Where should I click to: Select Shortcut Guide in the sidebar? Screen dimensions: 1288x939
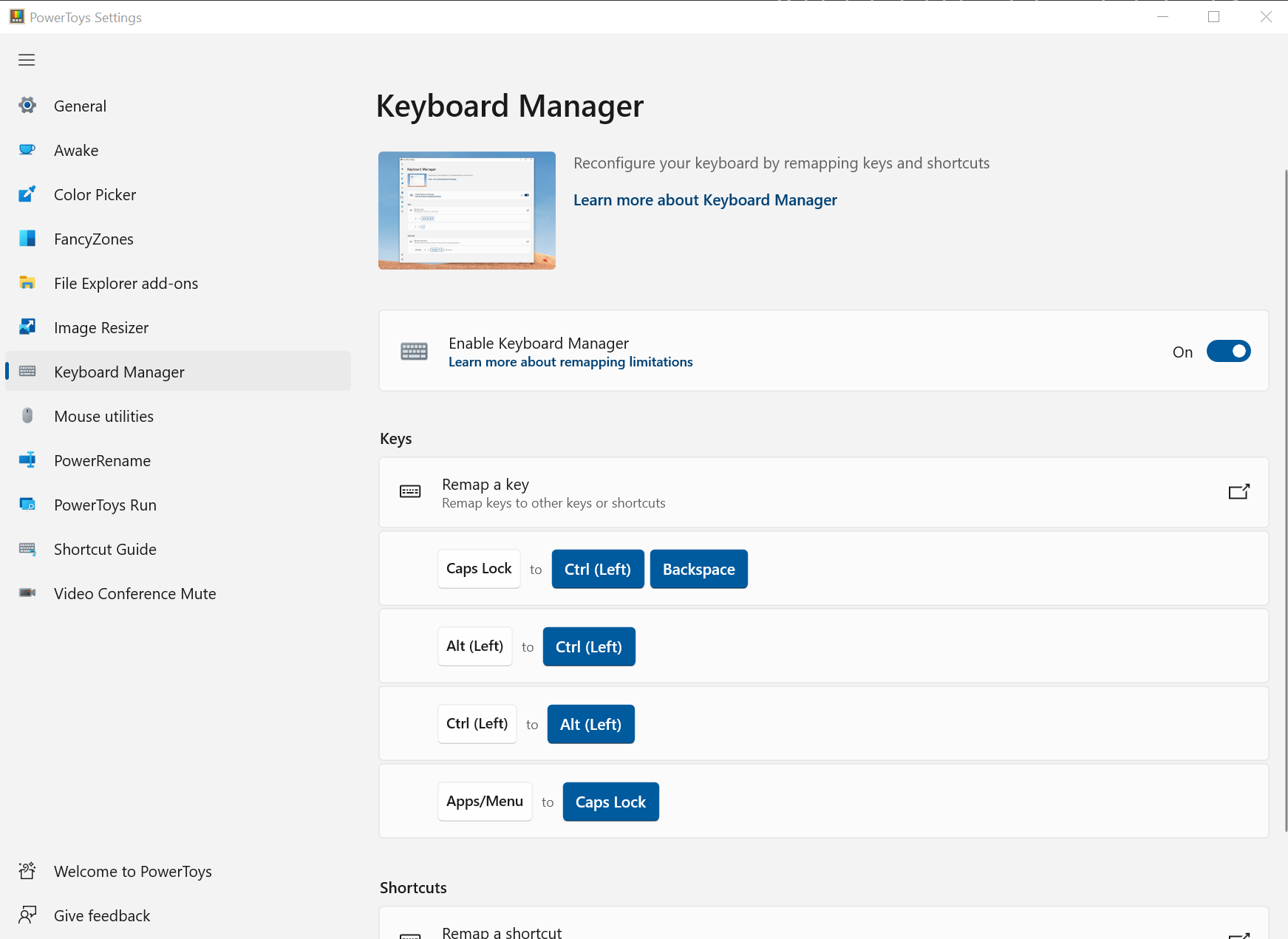178,549
